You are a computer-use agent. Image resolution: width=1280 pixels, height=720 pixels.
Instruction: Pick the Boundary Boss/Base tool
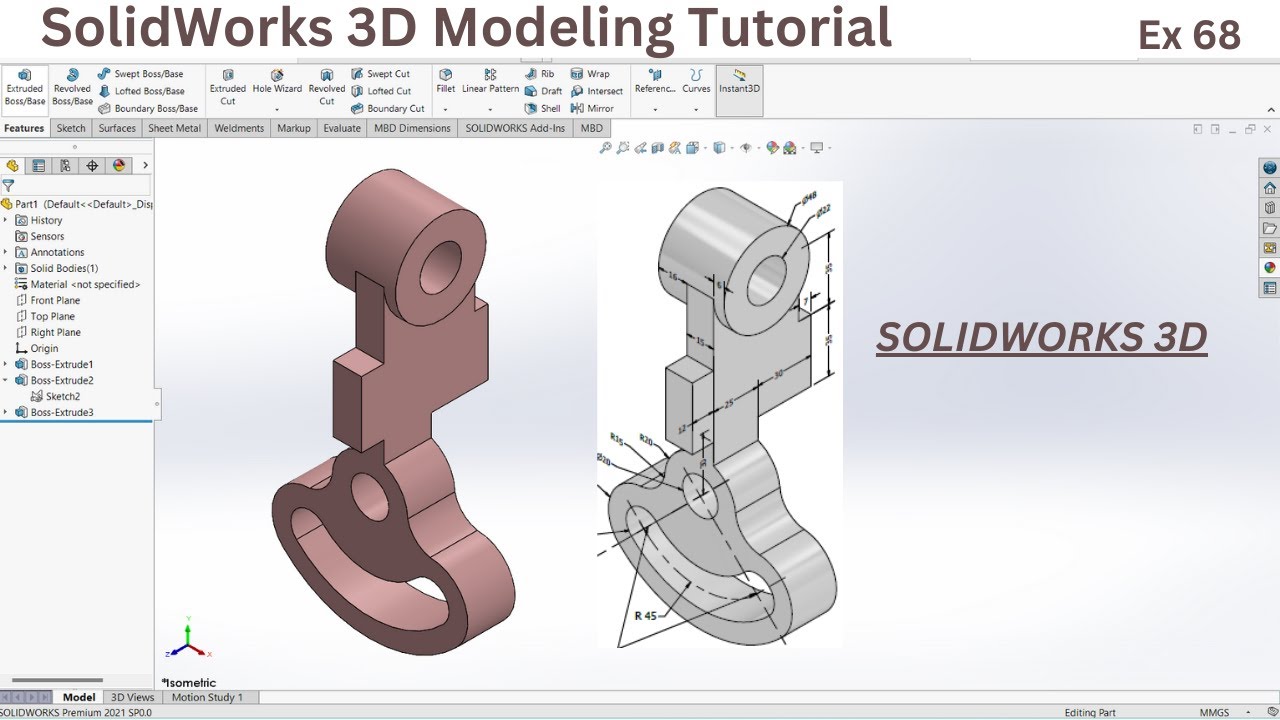click(x=147, y=108)
